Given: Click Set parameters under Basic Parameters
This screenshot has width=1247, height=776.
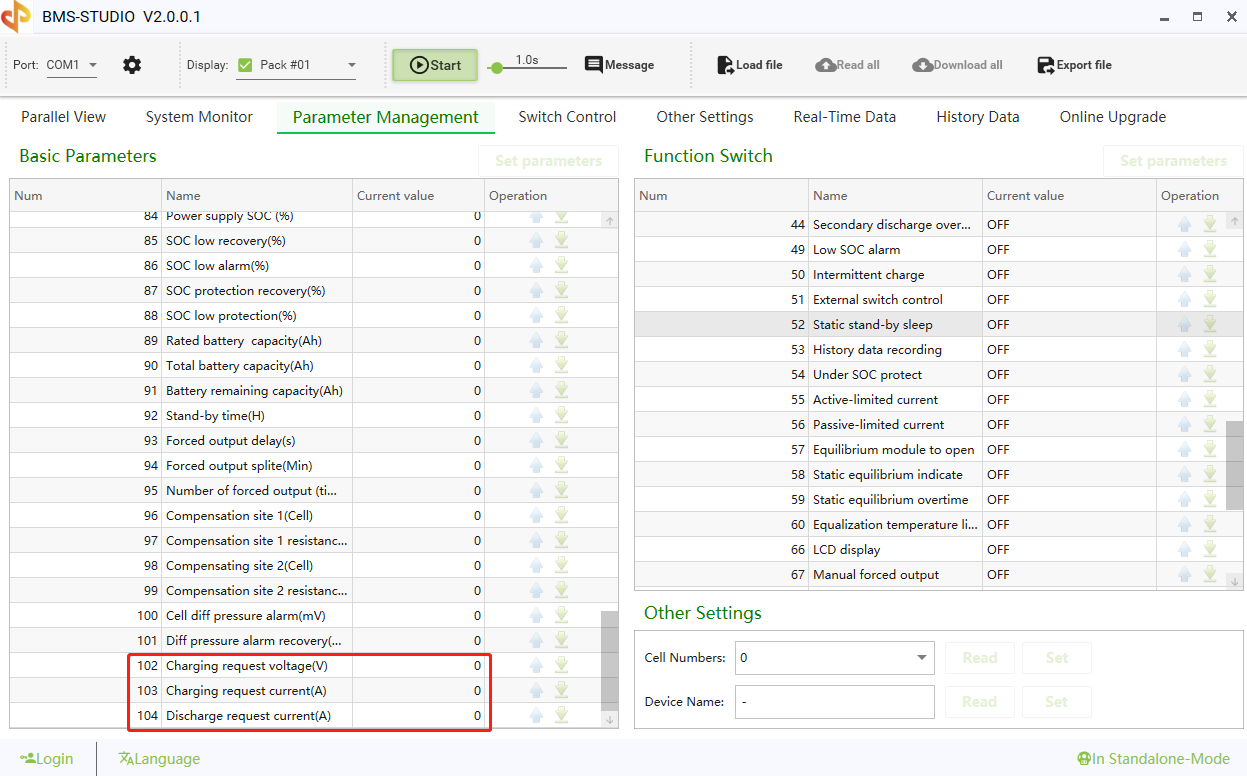Looking at the screenshot, I should tap(548, 161).
